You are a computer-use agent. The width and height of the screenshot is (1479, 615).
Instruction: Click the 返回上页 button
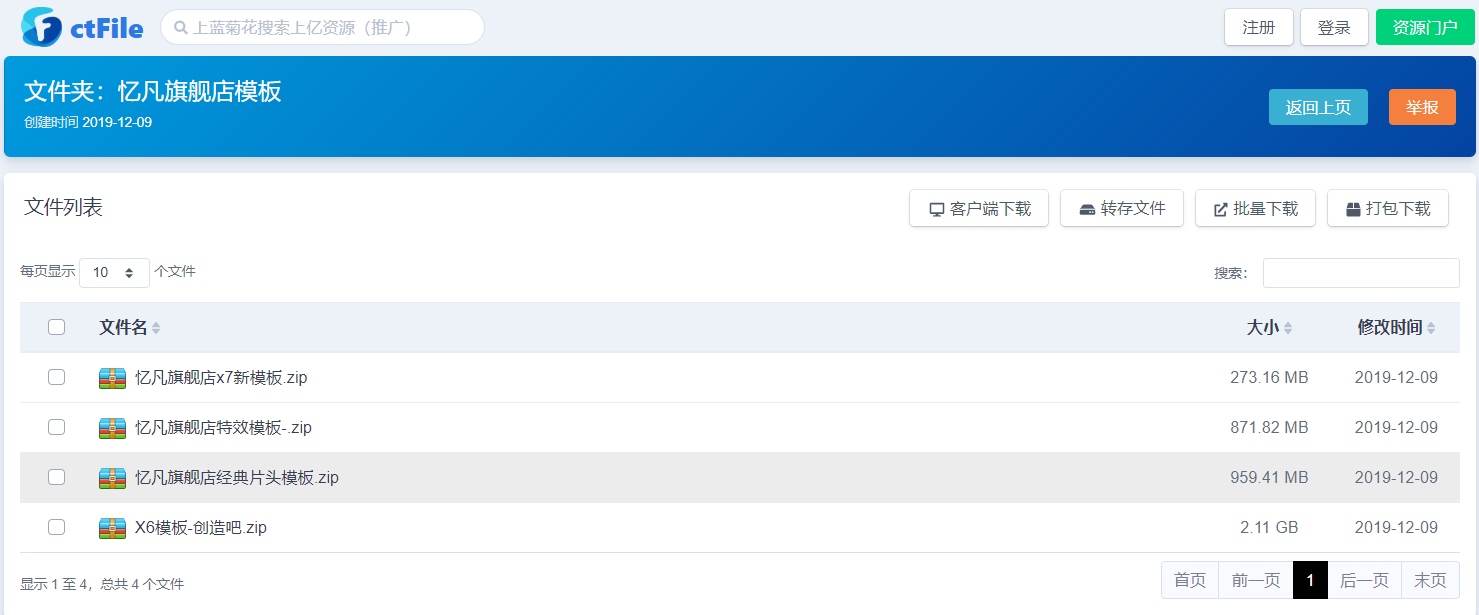1318,107
